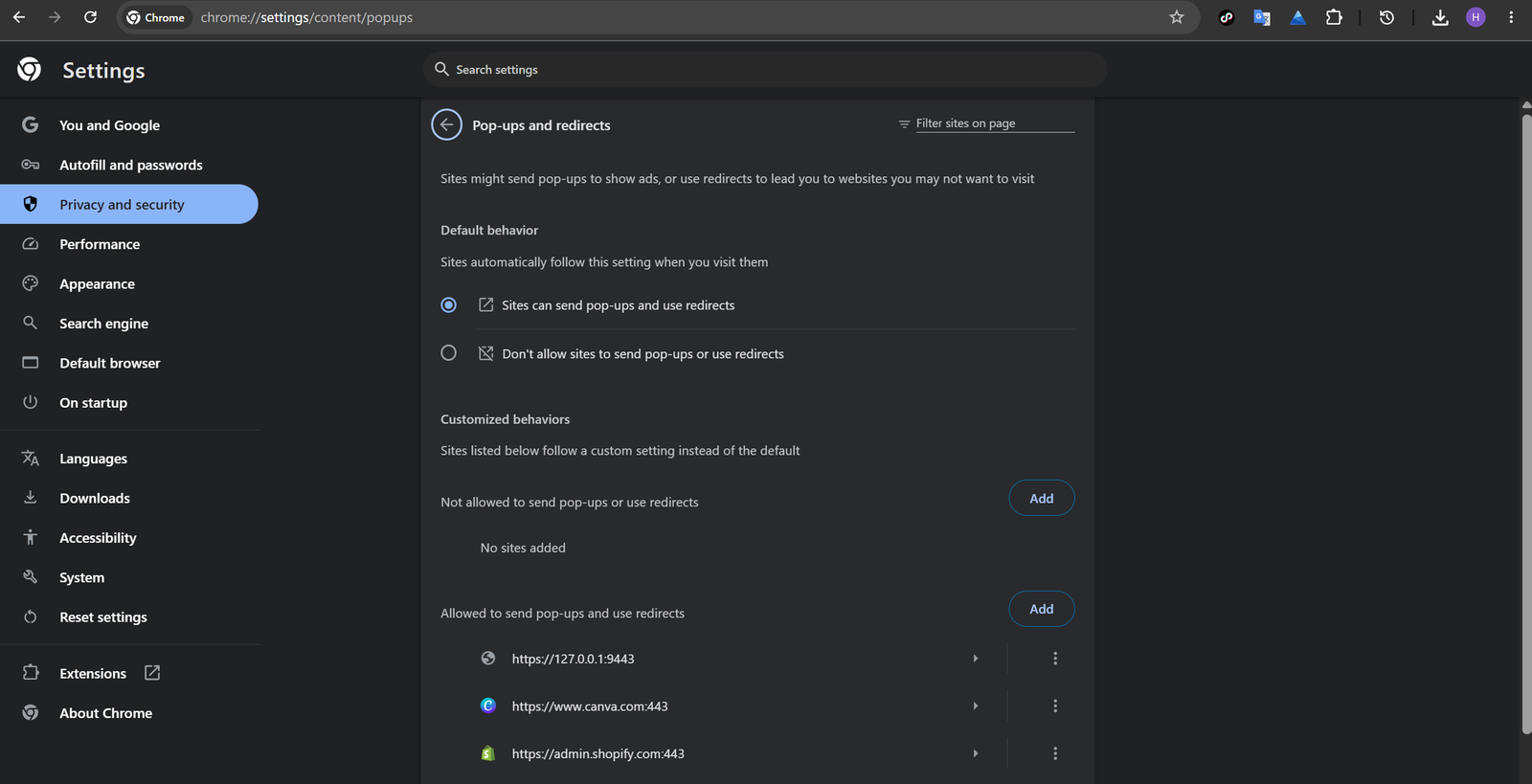
Task: Click the https://admin.shopify.com:443 entry text
Action: [x=598, y=754]
